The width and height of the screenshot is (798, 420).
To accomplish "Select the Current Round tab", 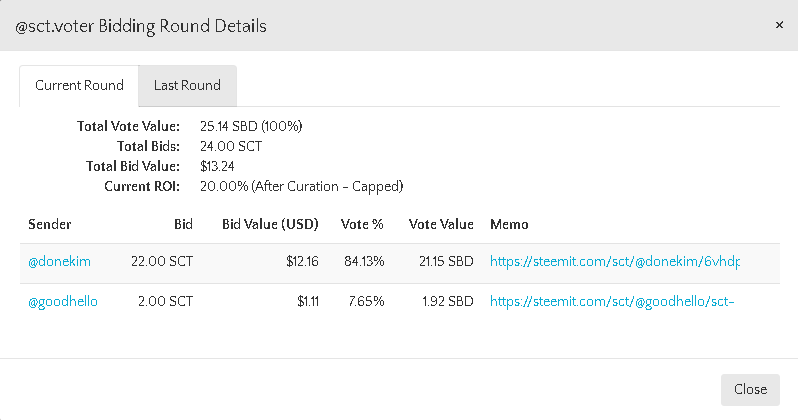I will (79, 86).
